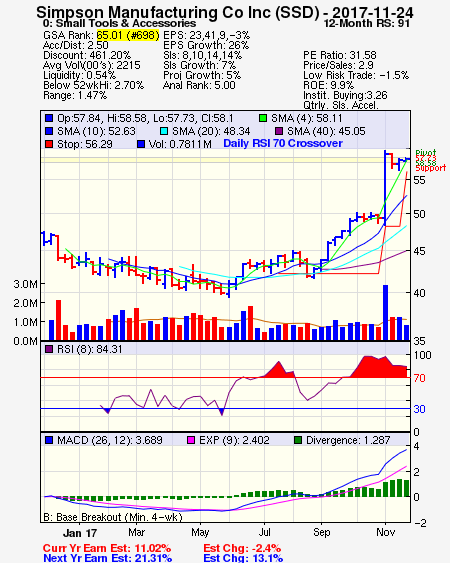Click the tallest November volume bar
Viewport: 450px width, 563px height.
tap(385, 312)
